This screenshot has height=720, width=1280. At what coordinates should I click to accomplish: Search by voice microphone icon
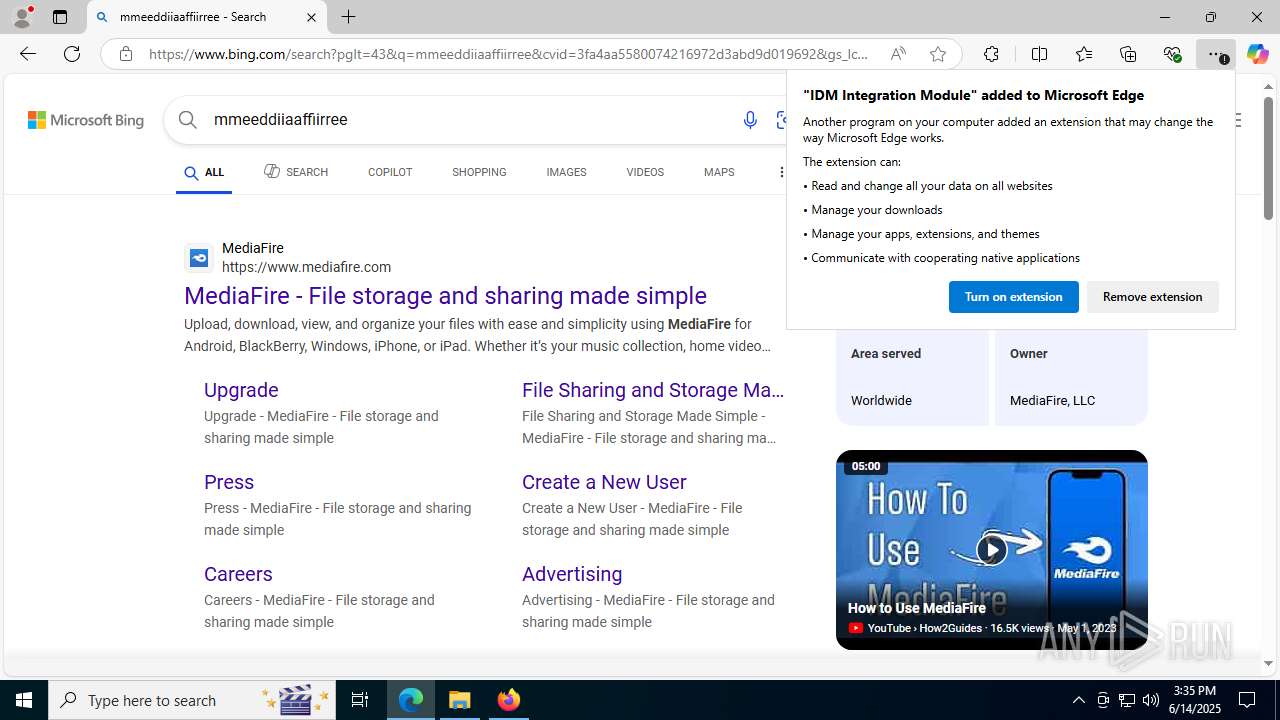750,120
